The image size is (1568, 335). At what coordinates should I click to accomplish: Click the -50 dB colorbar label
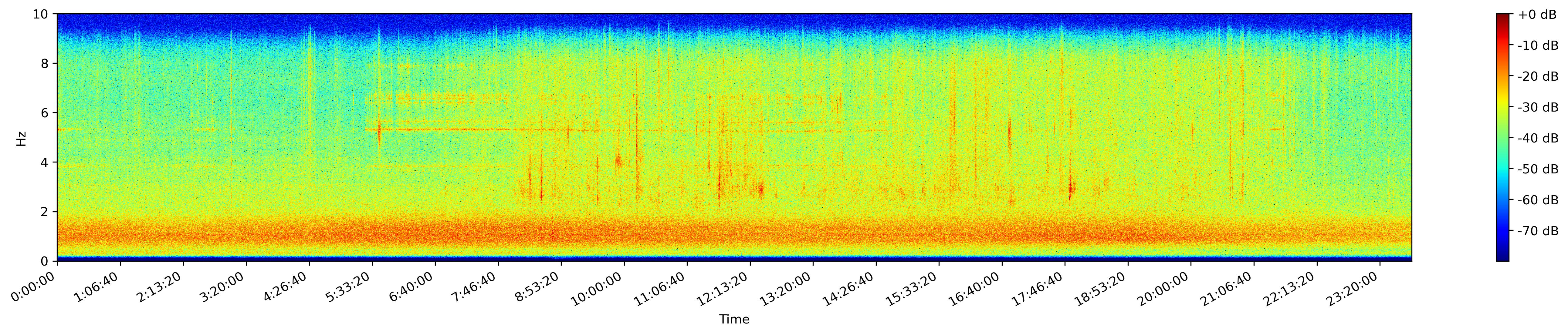click(1538, 169)
